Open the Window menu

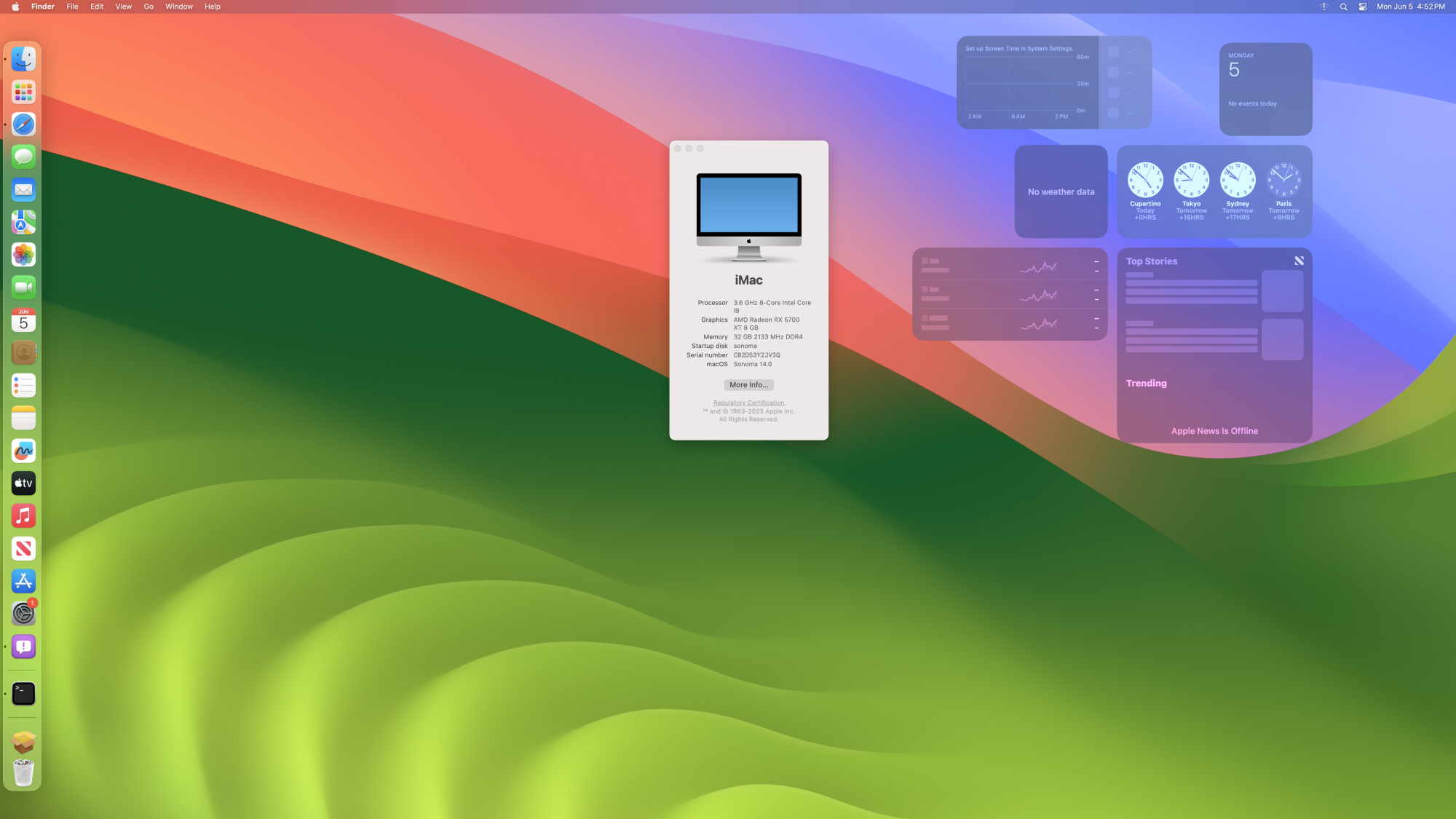pos(179,7)
